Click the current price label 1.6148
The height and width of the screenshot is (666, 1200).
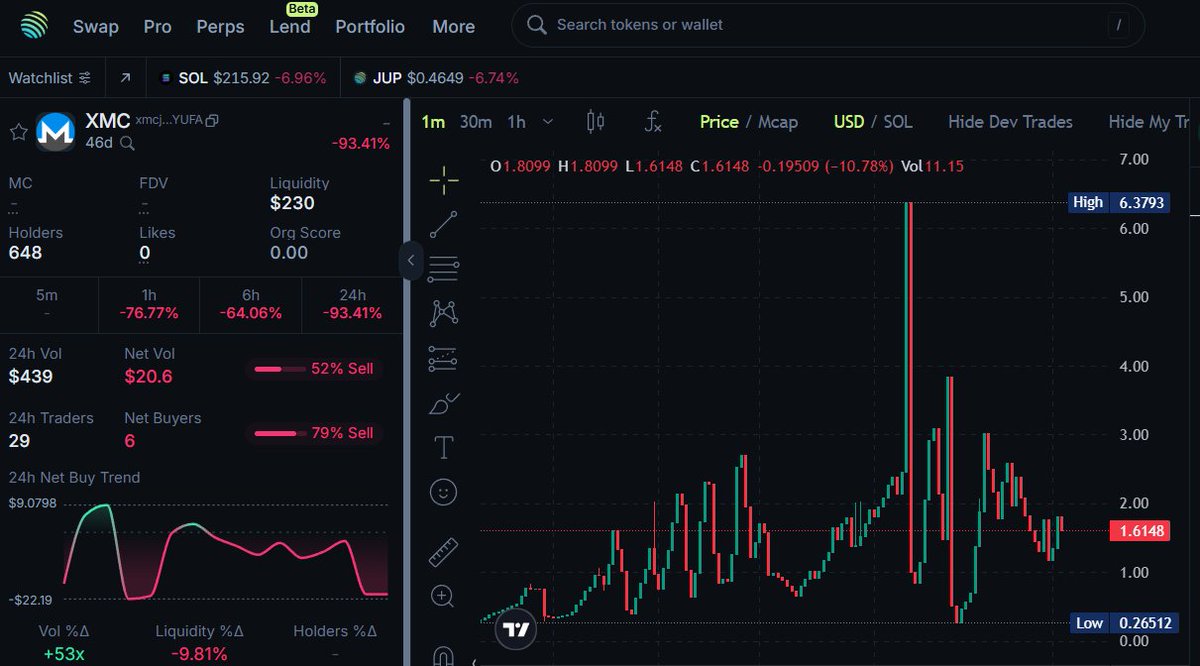click(x=1139, y=531)
